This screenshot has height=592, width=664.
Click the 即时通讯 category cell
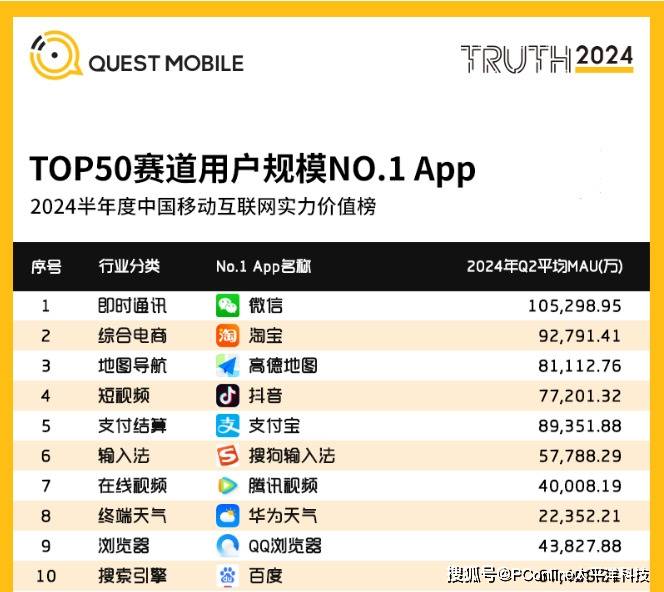tap(132, 306)
